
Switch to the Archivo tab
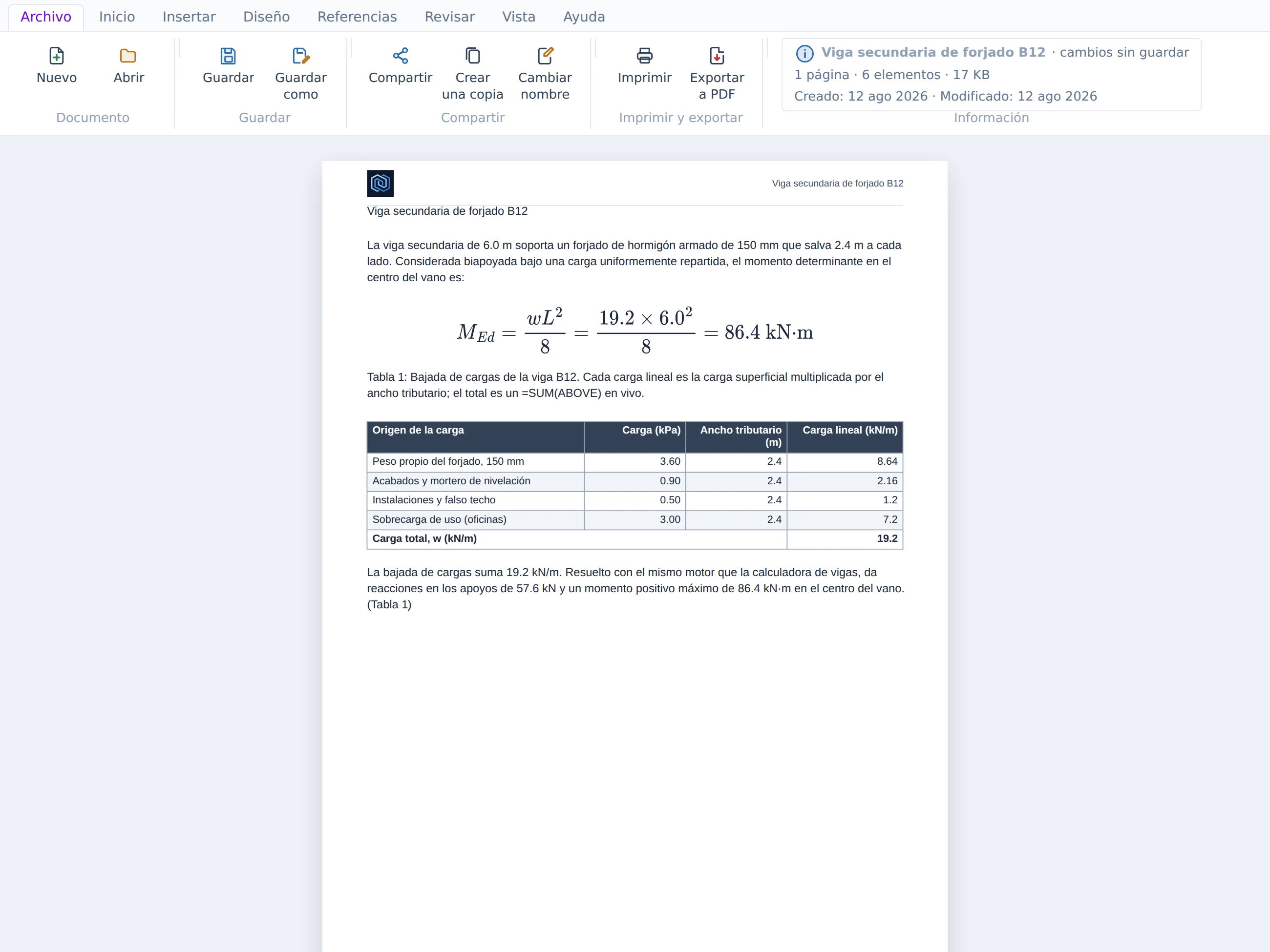click(46, 17)
